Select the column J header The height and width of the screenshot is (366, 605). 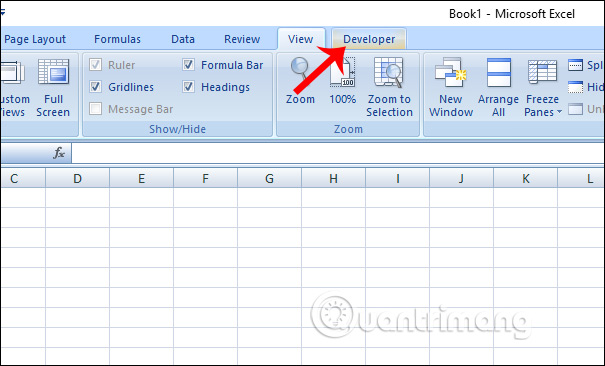[461, 179]
